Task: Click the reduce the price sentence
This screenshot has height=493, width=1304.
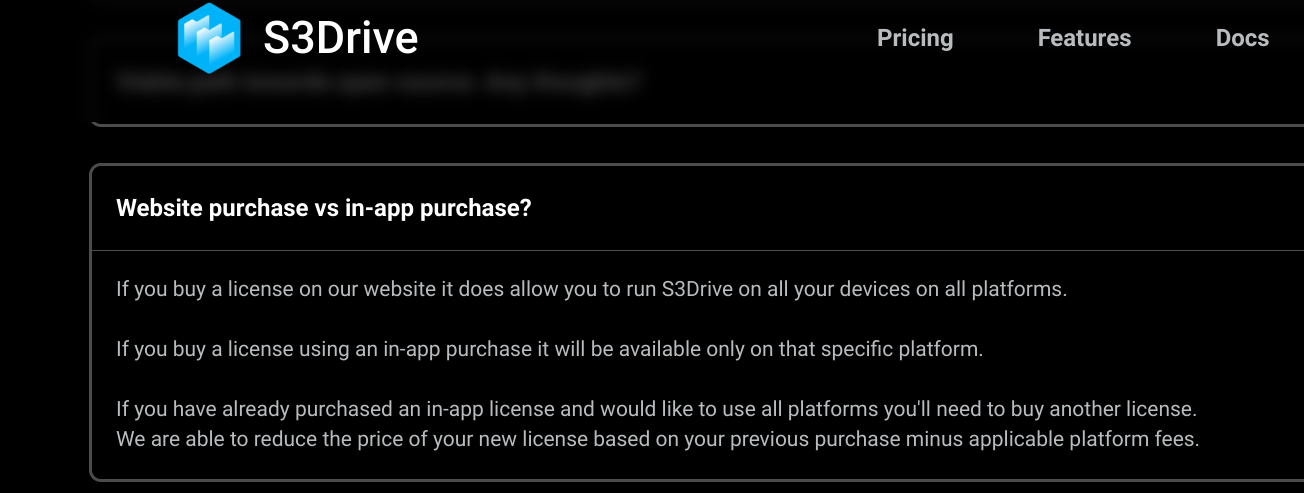Action: [x=658, y=438]
